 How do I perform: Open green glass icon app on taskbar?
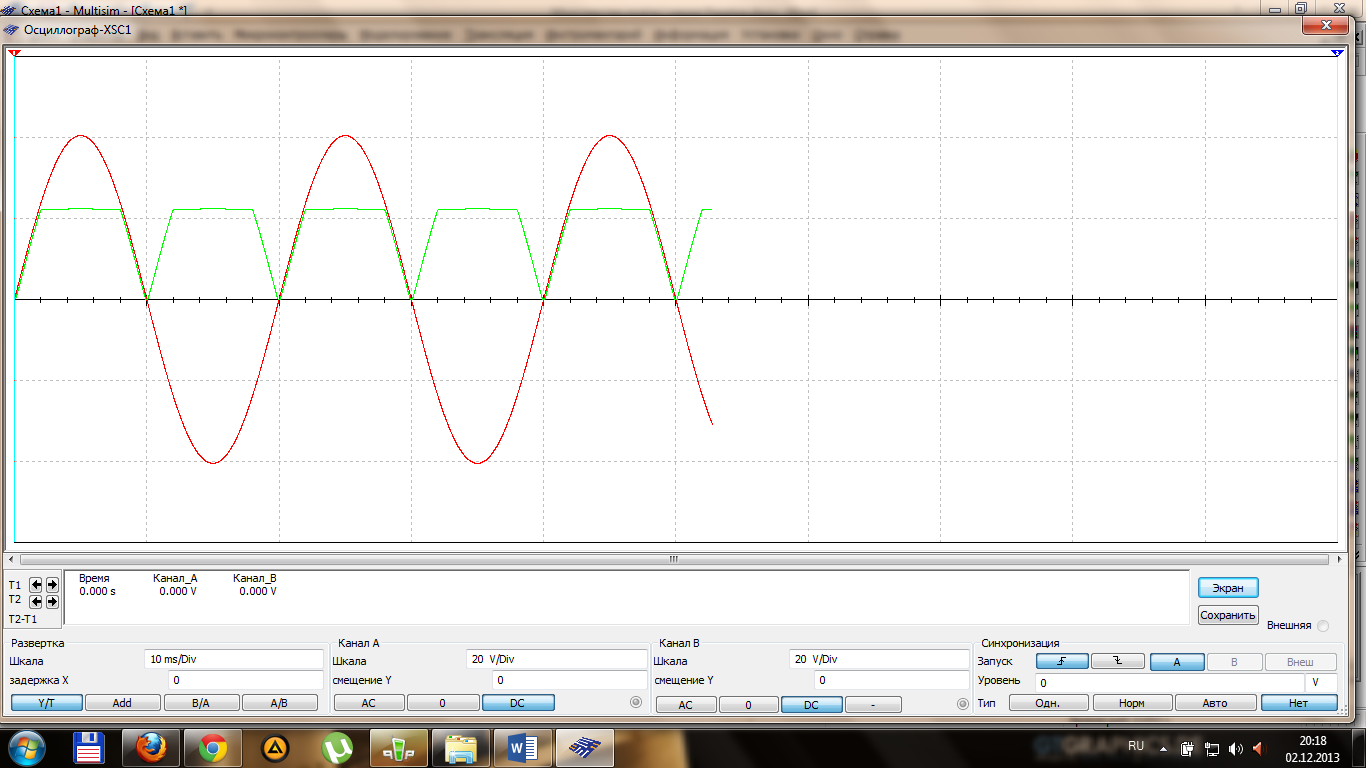[399, 747]
